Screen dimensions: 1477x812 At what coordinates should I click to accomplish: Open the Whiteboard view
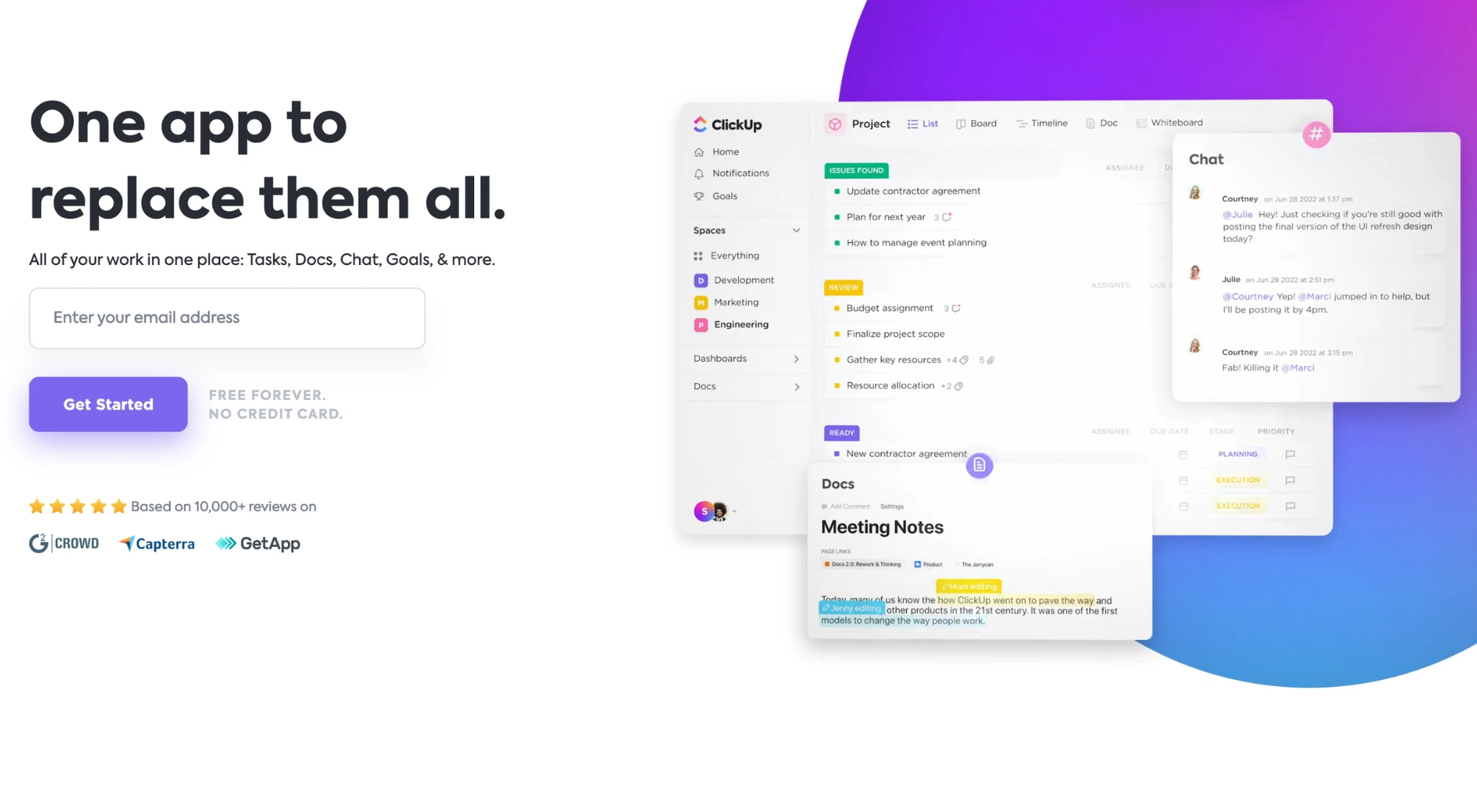coord(1177,122)
